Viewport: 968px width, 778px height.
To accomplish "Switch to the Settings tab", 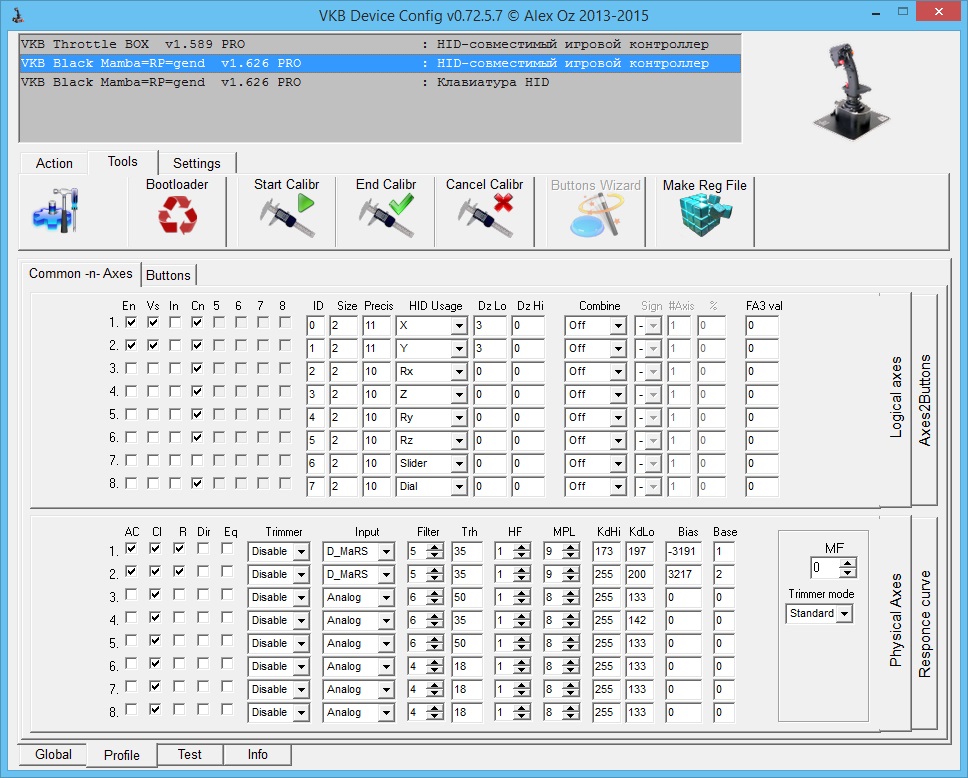I will (x=197, y=163).
